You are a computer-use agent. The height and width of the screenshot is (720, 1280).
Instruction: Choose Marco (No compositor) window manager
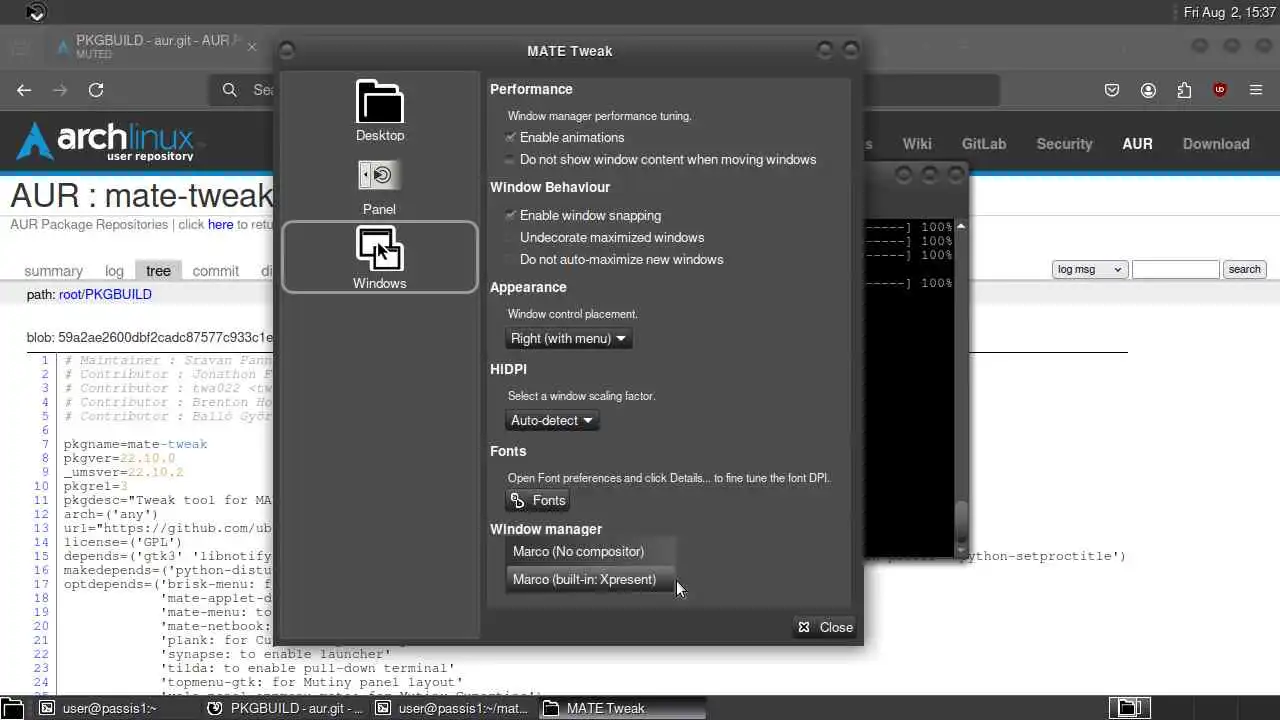590,551
